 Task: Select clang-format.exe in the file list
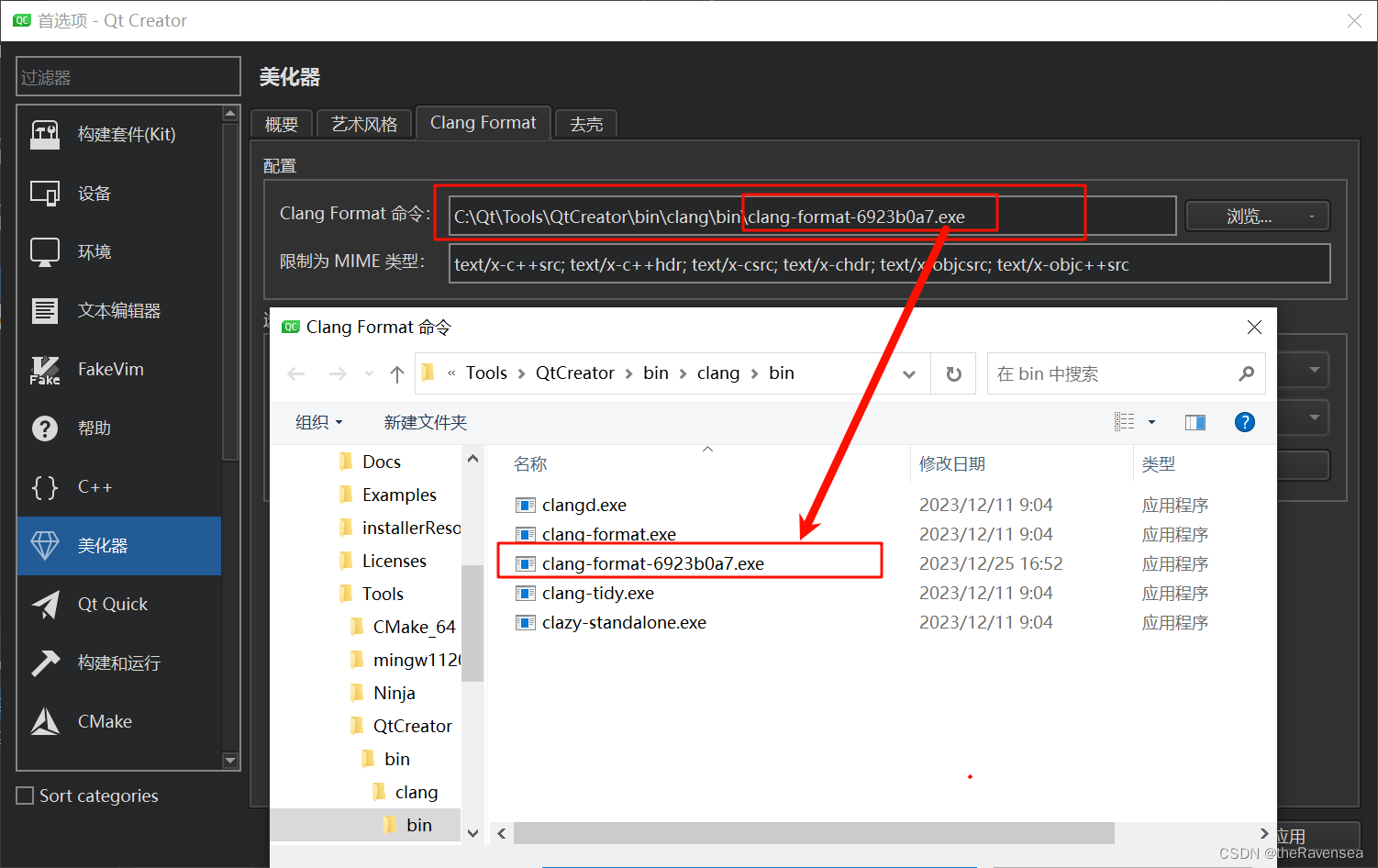(x=608, y=534)
